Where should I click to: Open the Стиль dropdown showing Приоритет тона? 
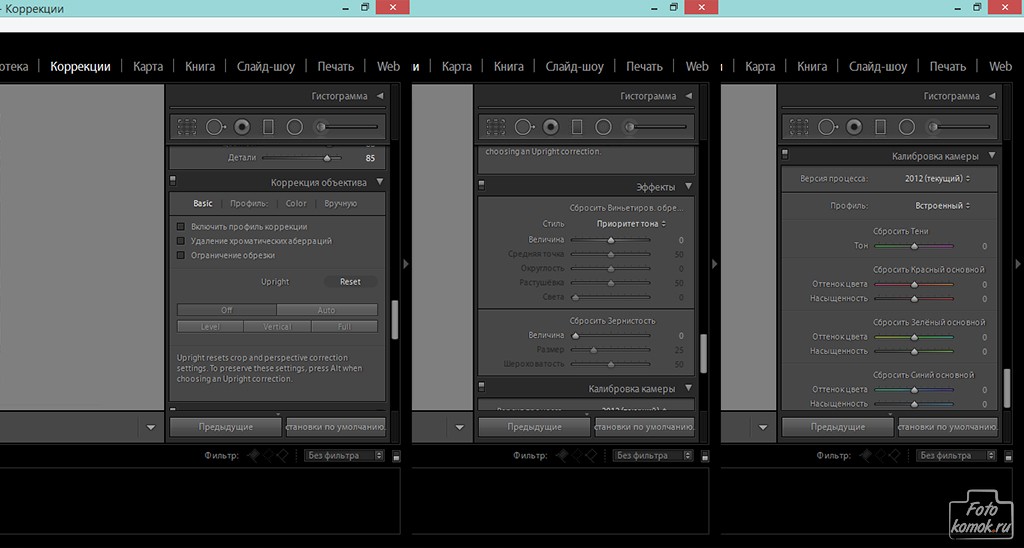tap(632, 223)
